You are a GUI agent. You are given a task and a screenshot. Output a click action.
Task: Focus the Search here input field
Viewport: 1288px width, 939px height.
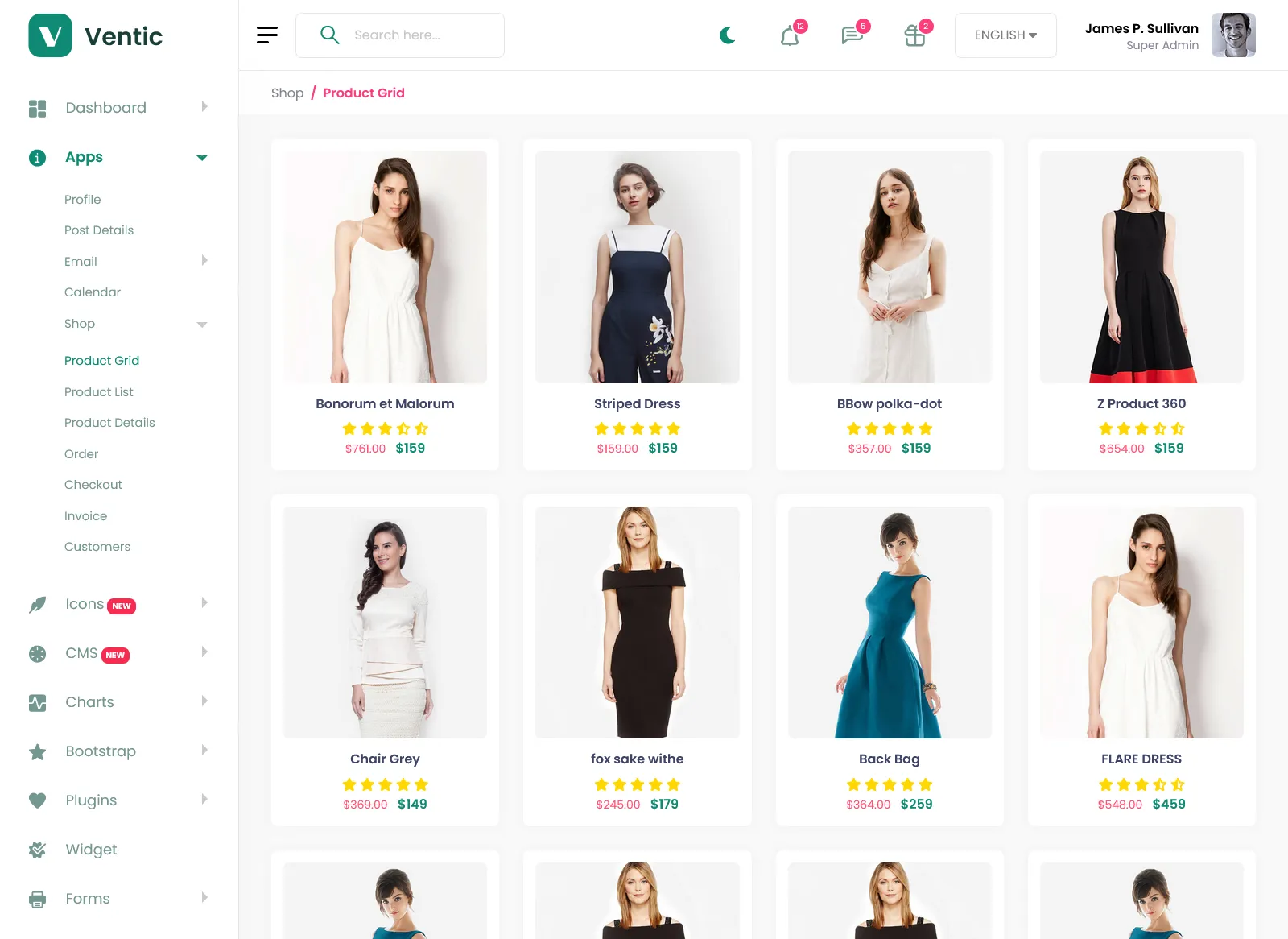[400, 35]
